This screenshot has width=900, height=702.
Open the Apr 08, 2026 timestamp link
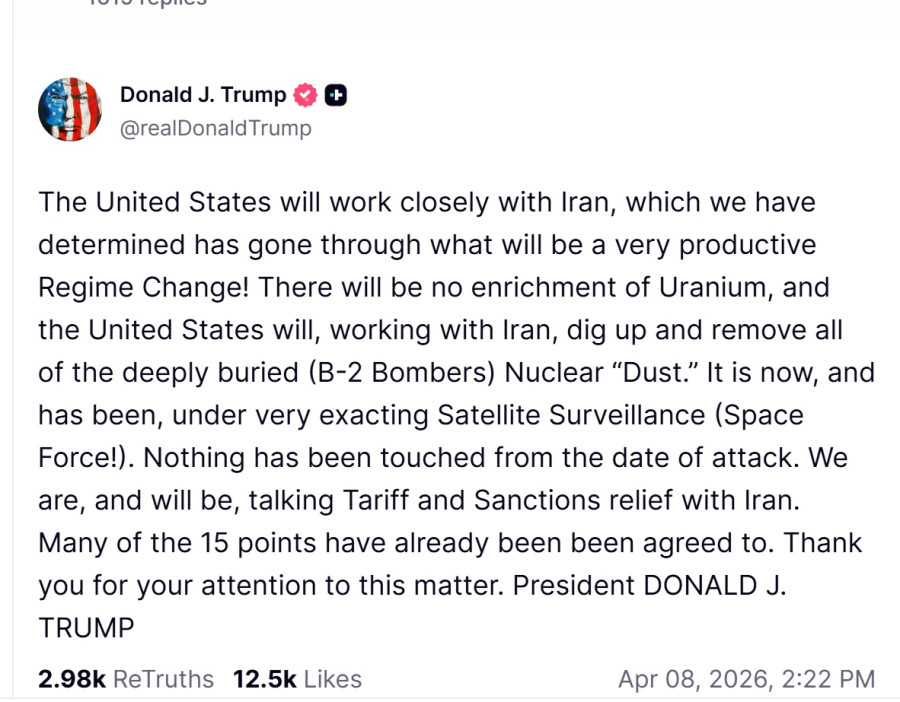pyautogui.click(x=746, y=679)
